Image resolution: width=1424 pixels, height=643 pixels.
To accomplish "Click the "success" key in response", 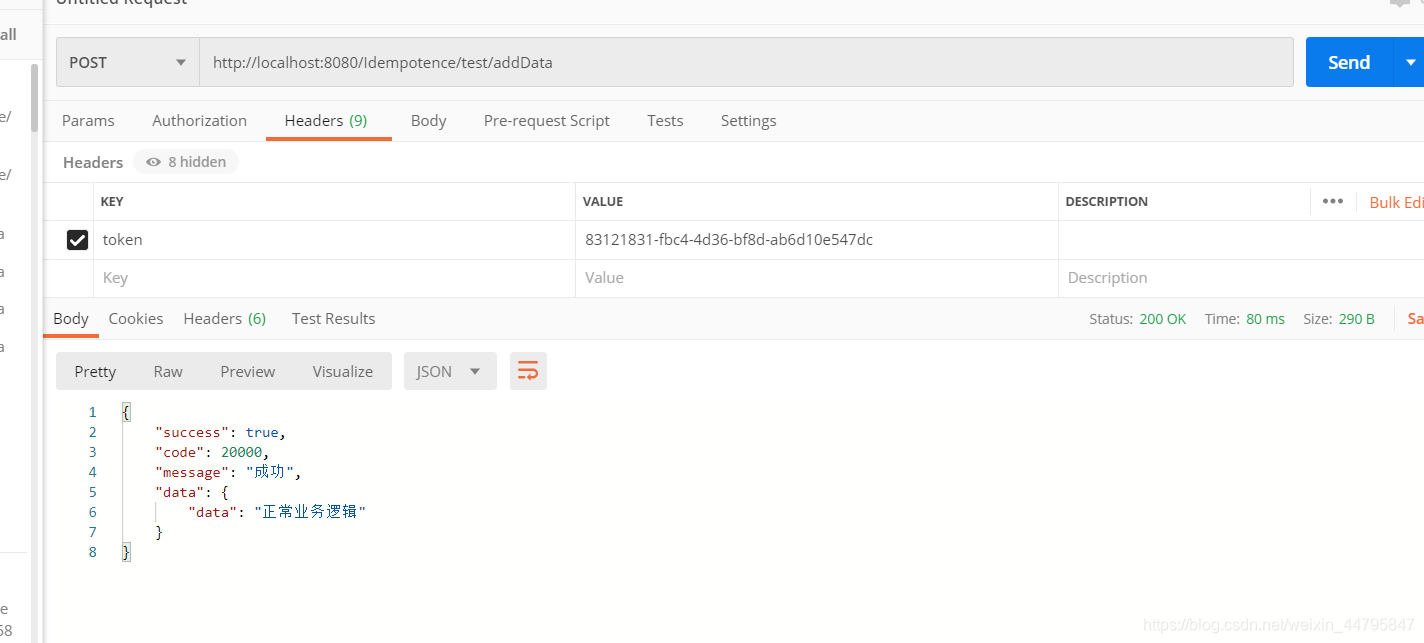I will pyautogui.click(x=192, y=432).
